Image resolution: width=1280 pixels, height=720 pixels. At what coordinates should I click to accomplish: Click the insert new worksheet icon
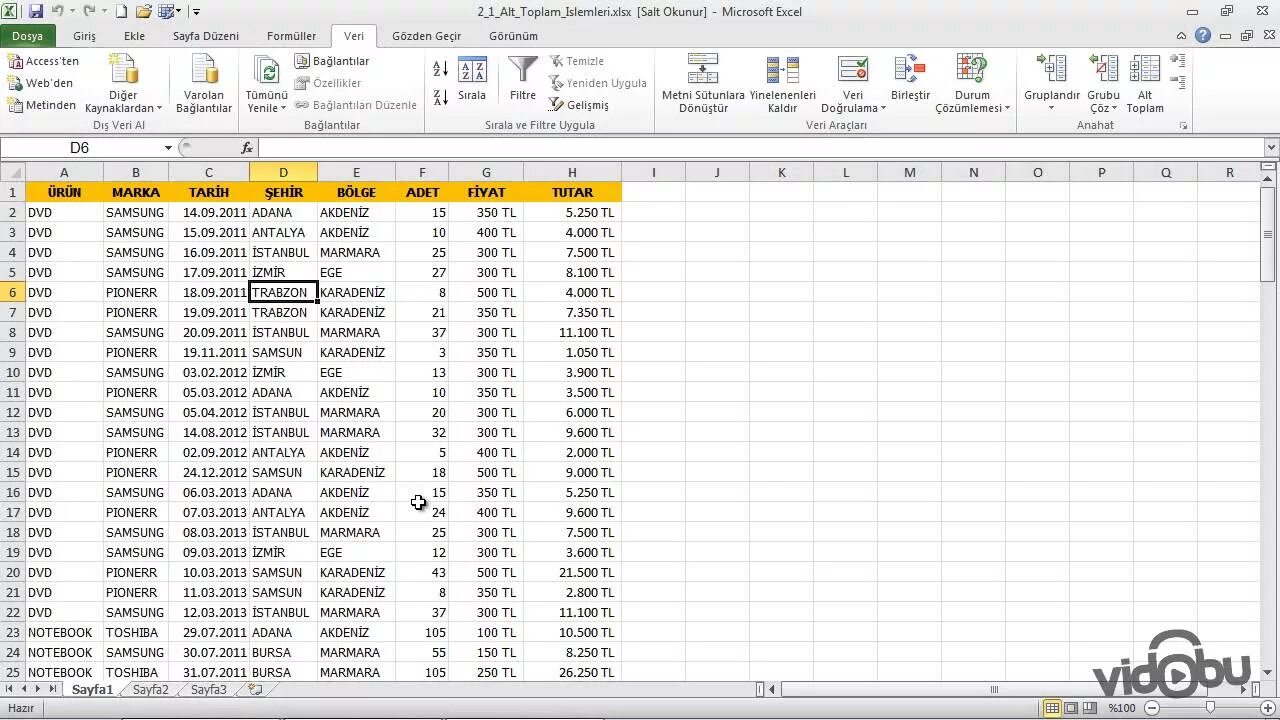pos(256,689)
